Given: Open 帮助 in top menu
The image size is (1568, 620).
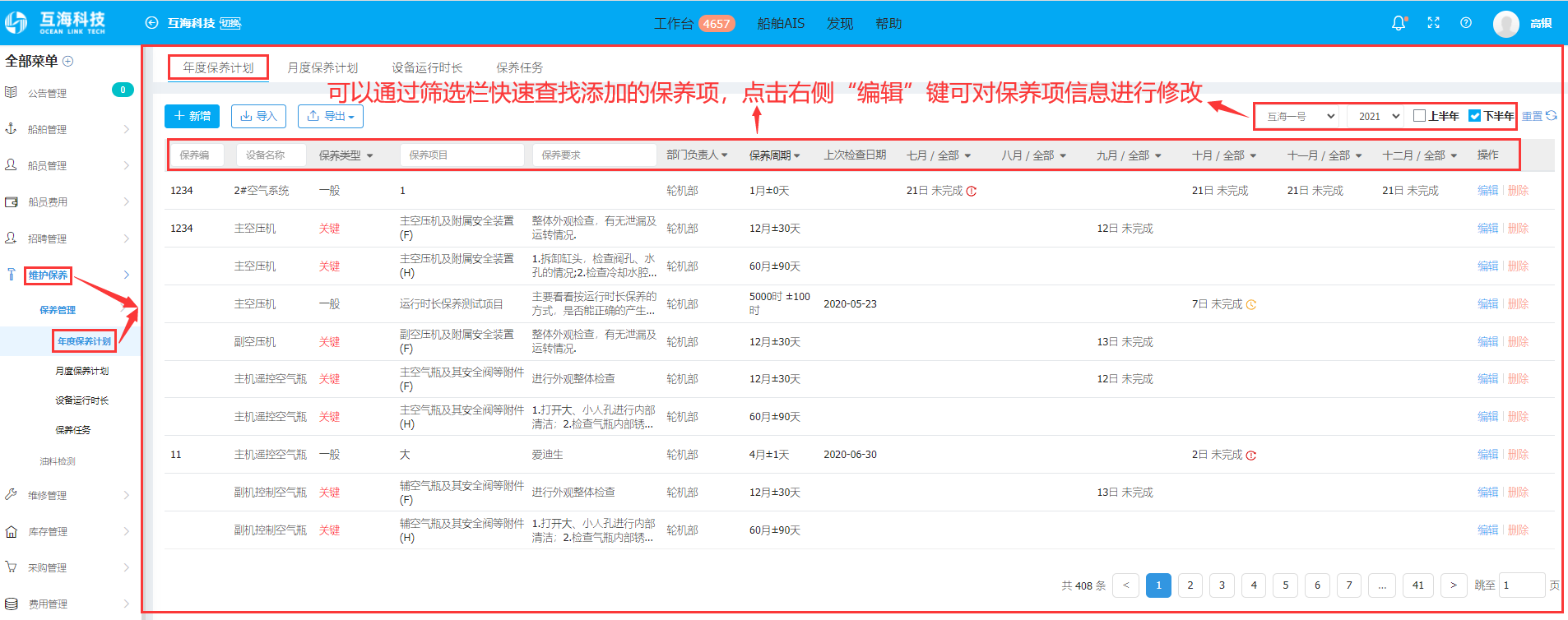Looking at the screenshot, I should coord(888,23).
